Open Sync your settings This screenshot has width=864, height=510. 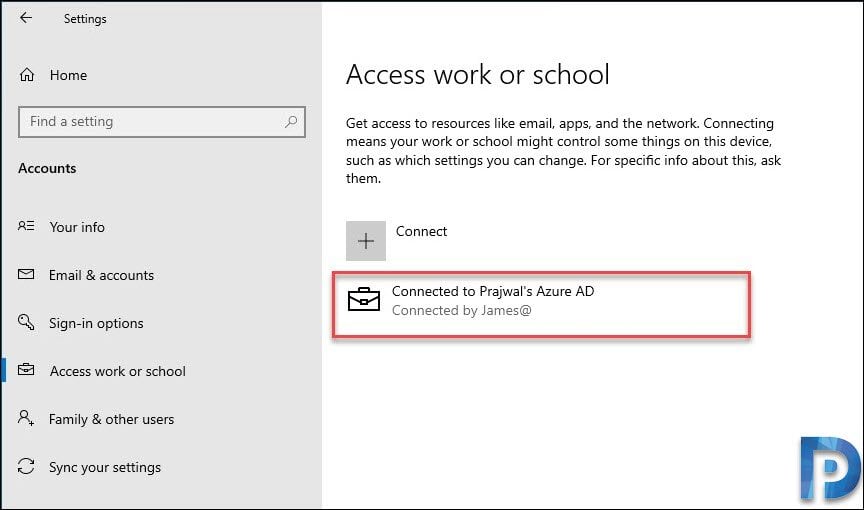(105, 467)
